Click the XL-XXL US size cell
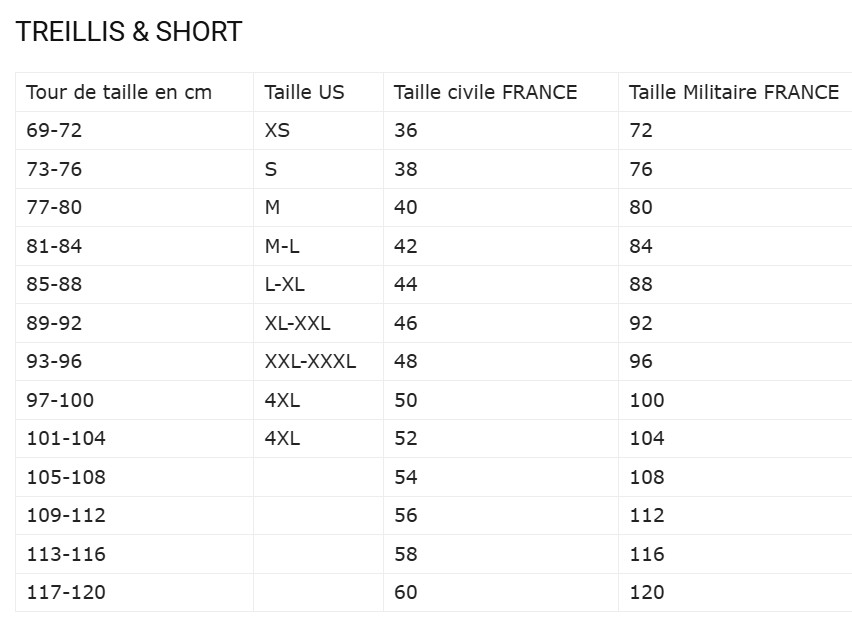Viewport: 852px width, 630px height. [x=297, y=323]
